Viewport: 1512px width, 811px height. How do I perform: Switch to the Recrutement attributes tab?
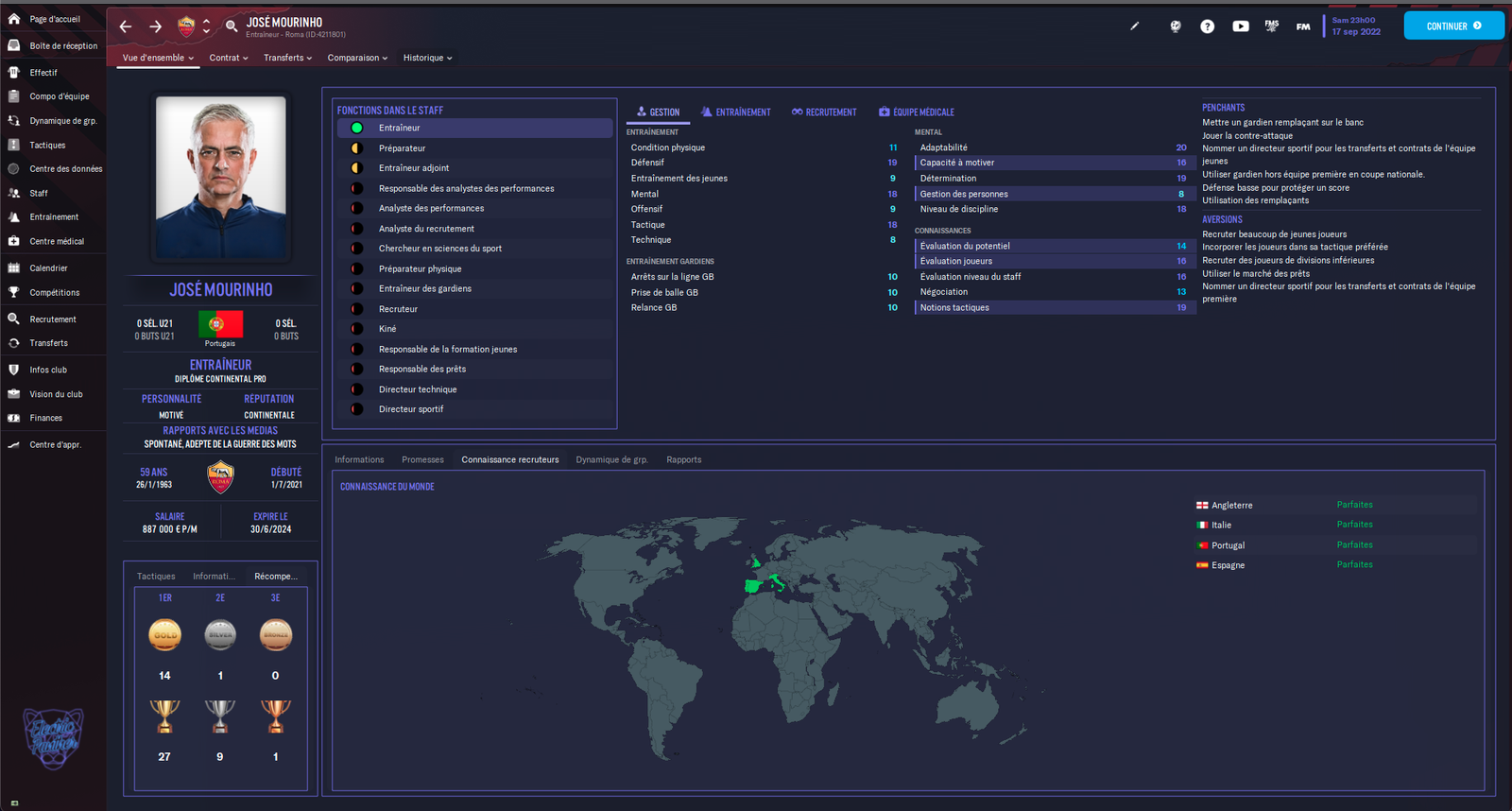(x=824, y=112)
